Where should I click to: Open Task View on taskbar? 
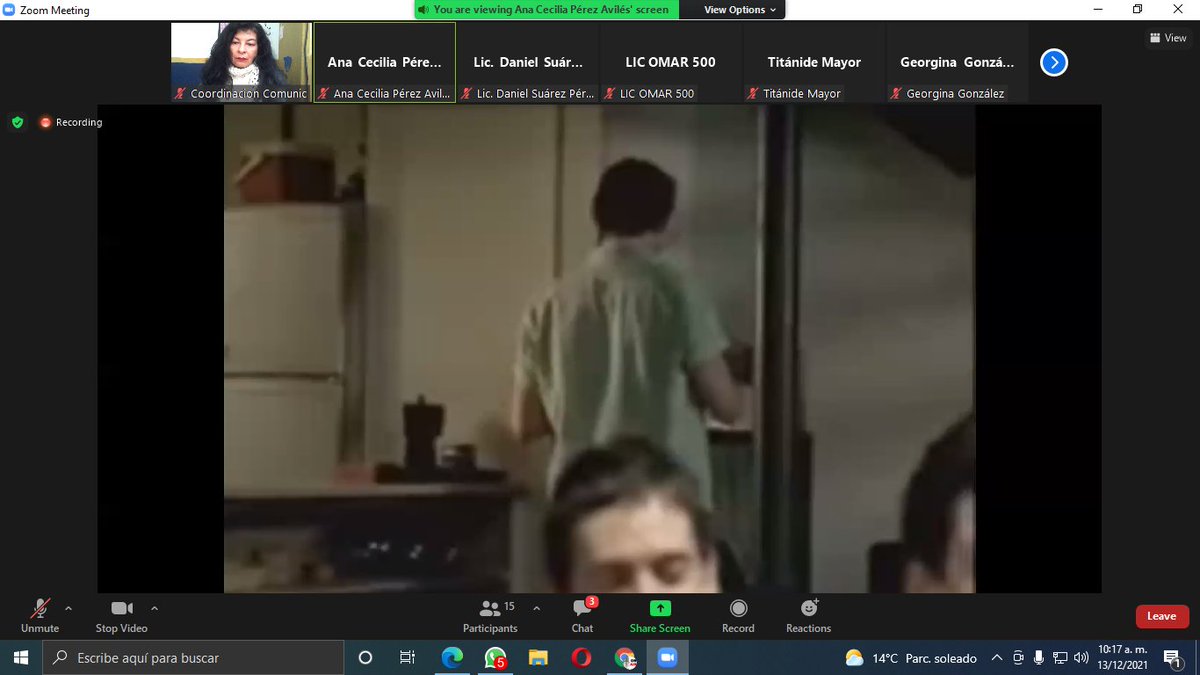407,658
